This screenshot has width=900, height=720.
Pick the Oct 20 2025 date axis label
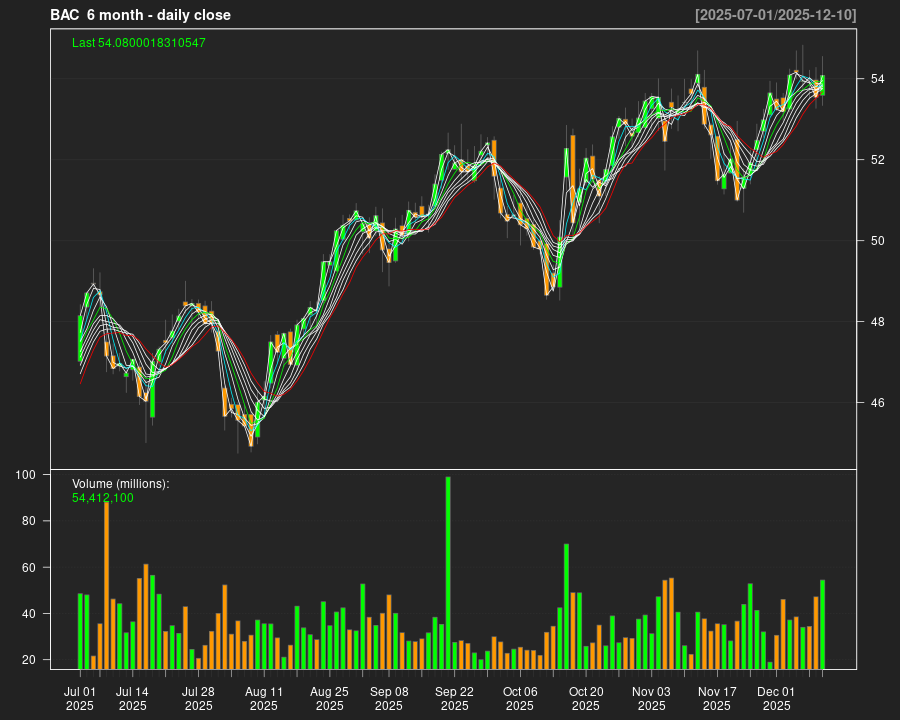[x=586, y=698]
